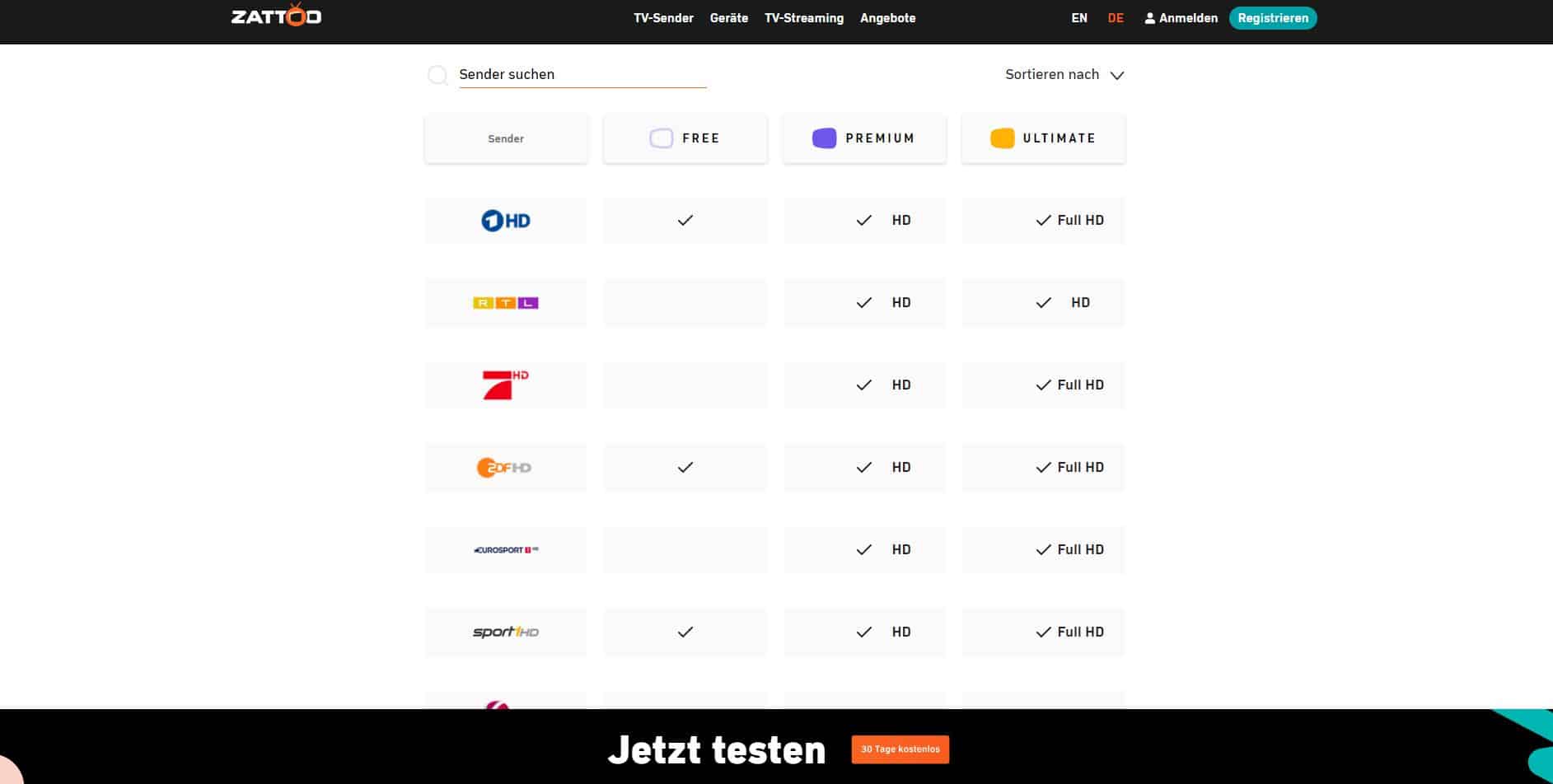Switch language to DE
Screen dimensions: 1553x784
tap(1116, 18)
